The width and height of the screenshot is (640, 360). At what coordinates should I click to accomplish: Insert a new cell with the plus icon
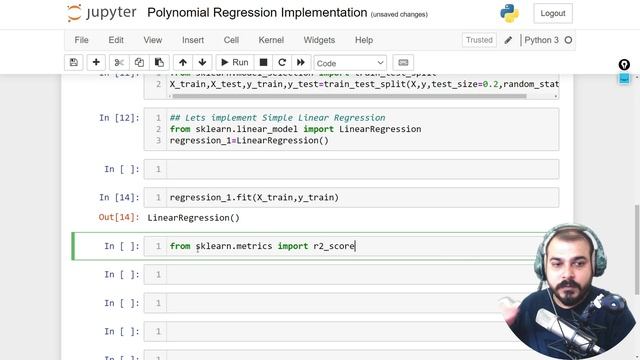[96, 62]
